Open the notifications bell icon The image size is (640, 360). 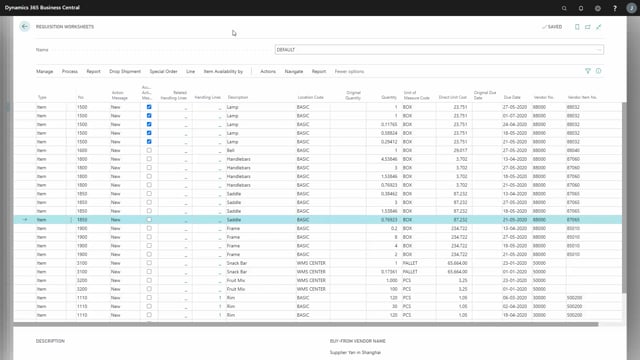coord(581,8)
